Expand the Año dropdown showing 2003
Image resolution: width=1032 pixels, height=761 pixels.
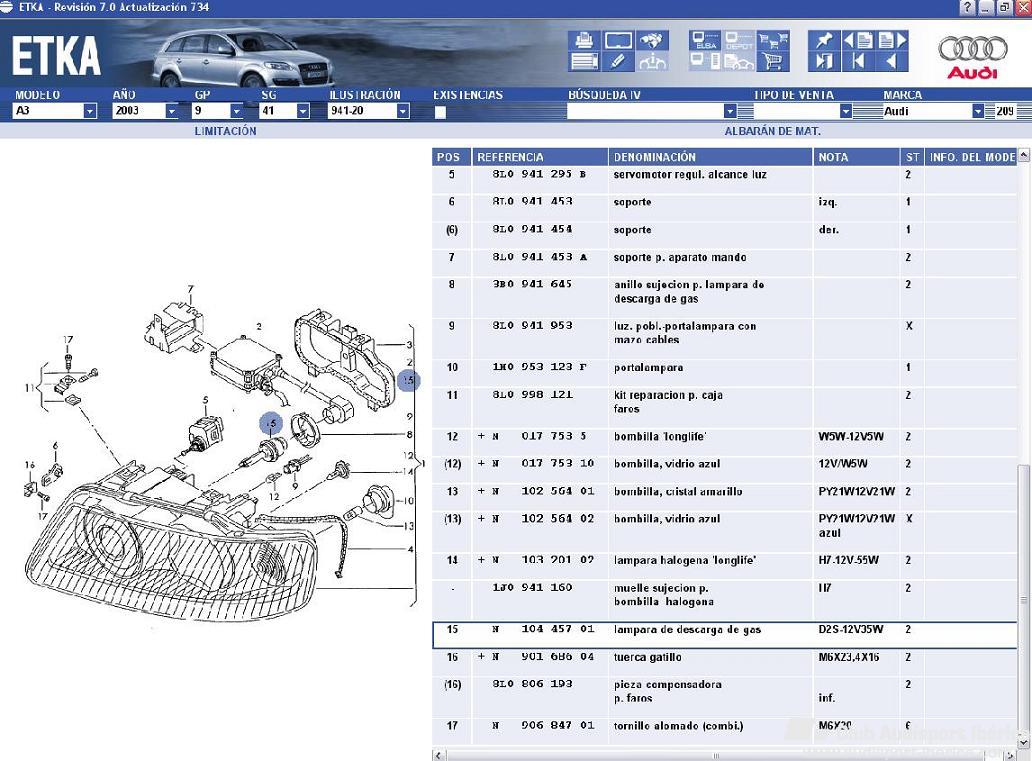tap(171, 112)
